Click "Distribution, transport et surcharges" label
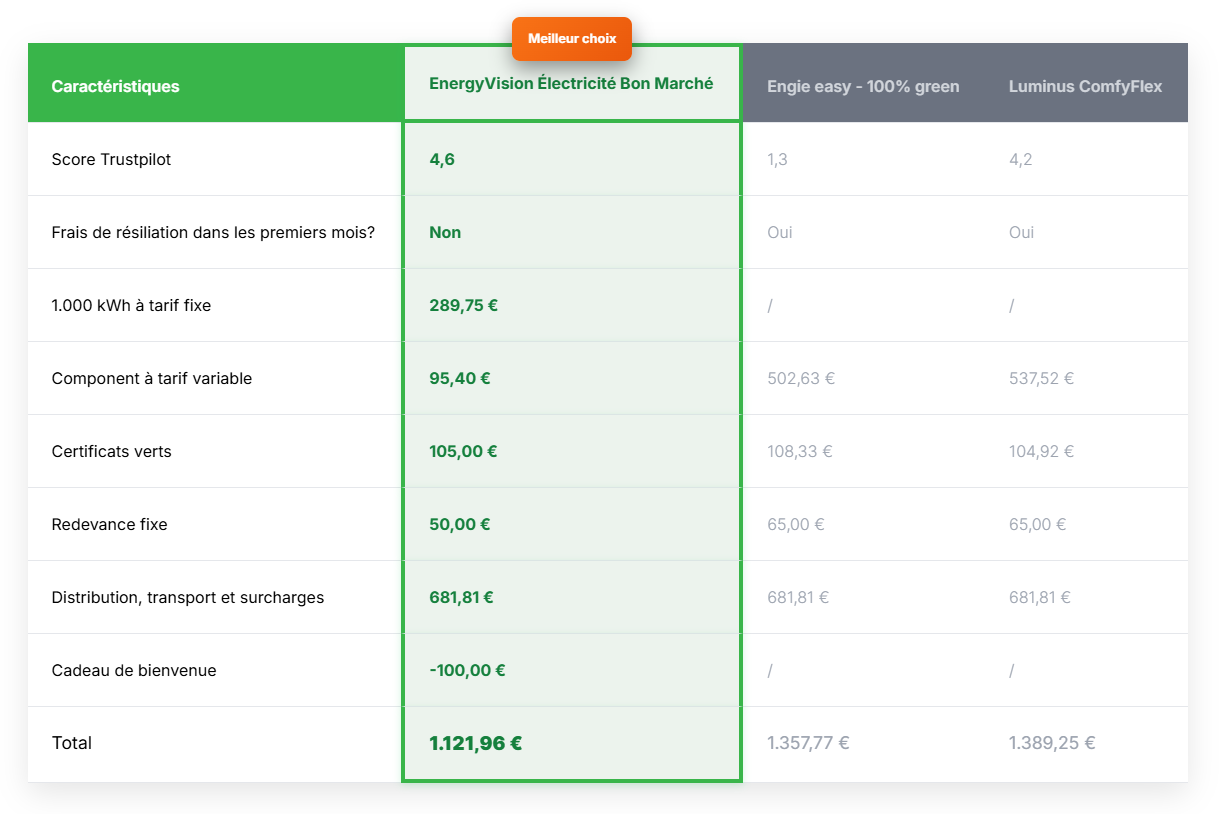Viewport: 1219px width, 814px height. (x=188, y=597)
